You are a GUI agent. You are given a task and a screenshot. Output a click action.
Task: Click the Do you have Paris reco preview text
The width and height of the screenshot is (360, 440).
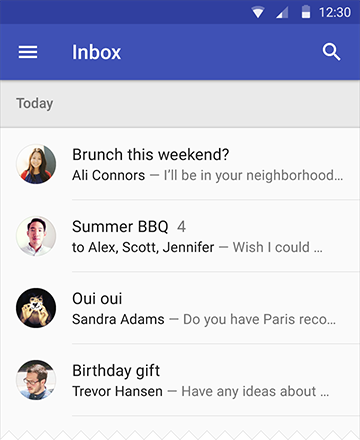click(x=260, y=319)
